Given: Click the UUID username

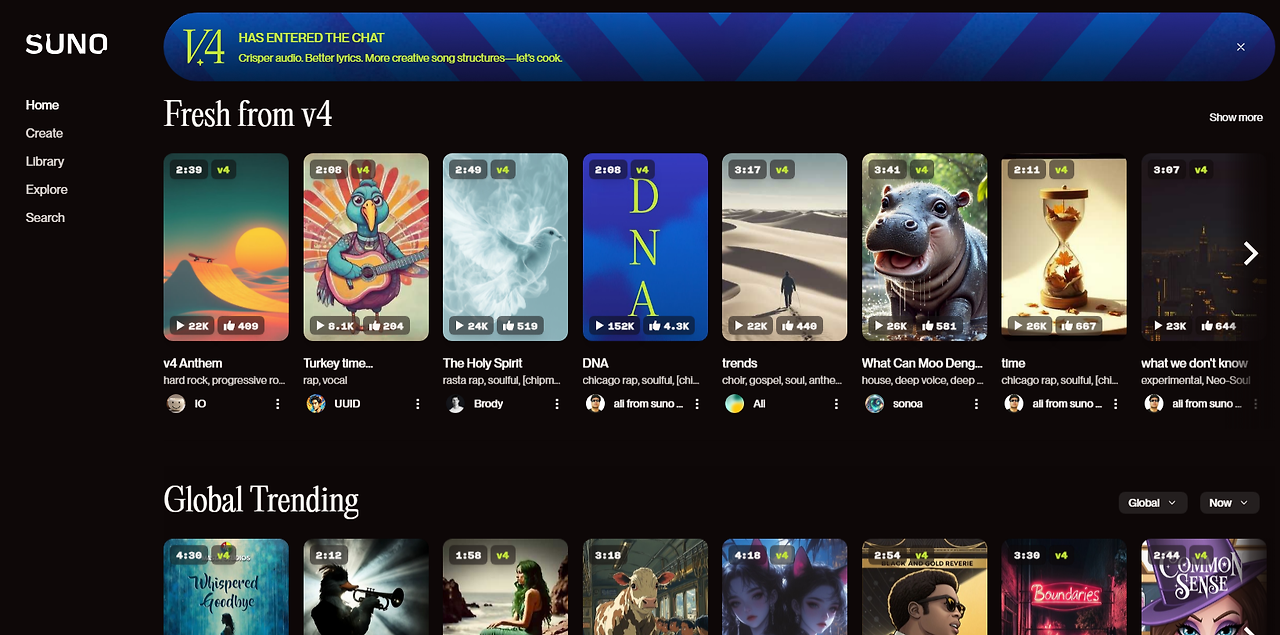Looking at the screenshot, I should pyautogui.click(x=347, y=404).
